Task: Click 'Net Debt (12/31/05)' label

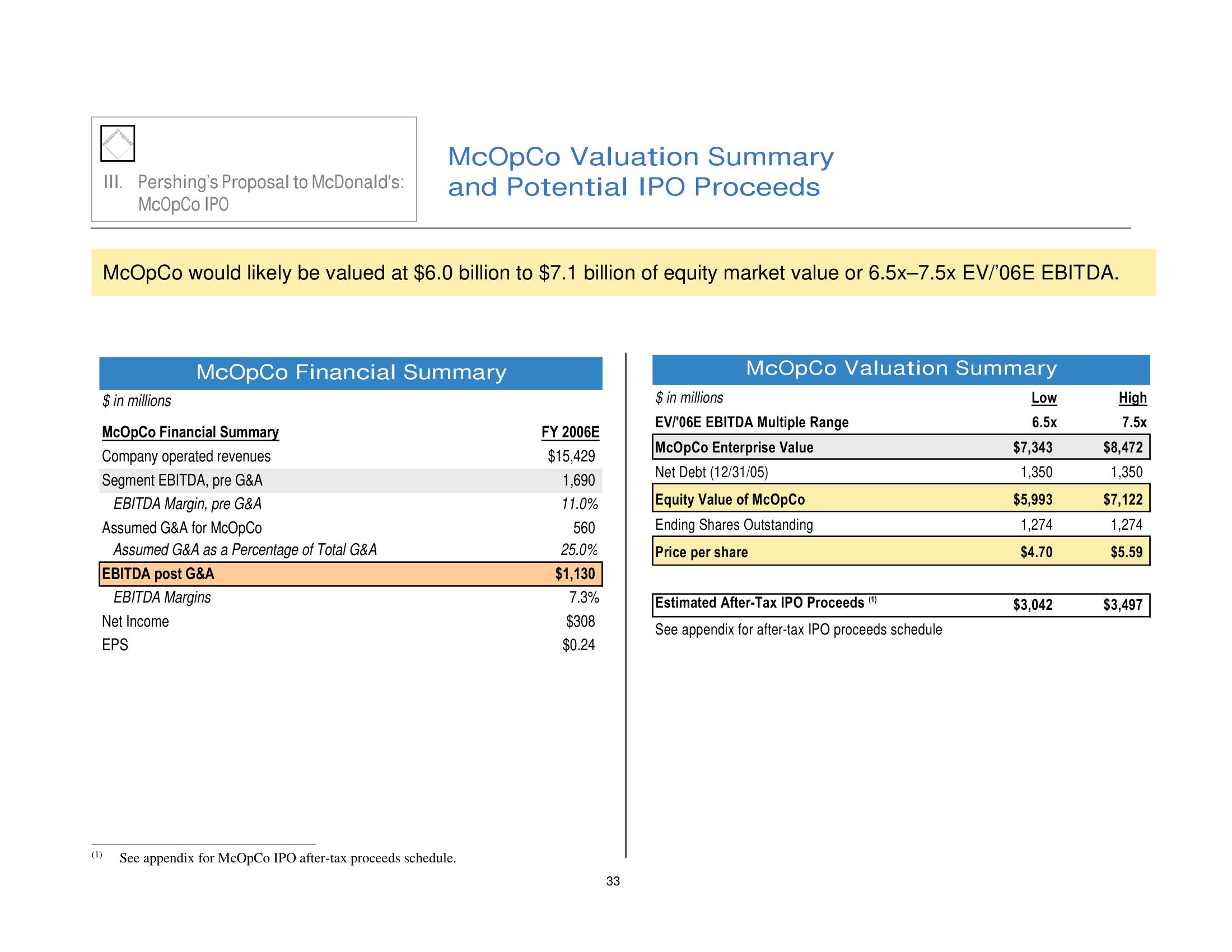Action: [x=711, y=472]
